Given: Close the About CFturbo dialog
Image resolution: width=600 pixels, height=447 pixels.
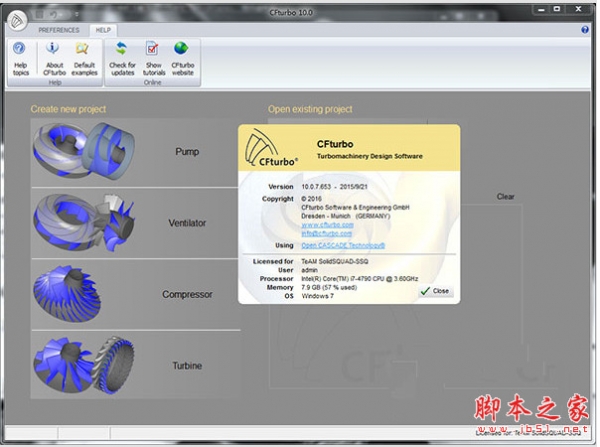Looking at the screenshot, I should pyautogui.click(x=435, y=291).
